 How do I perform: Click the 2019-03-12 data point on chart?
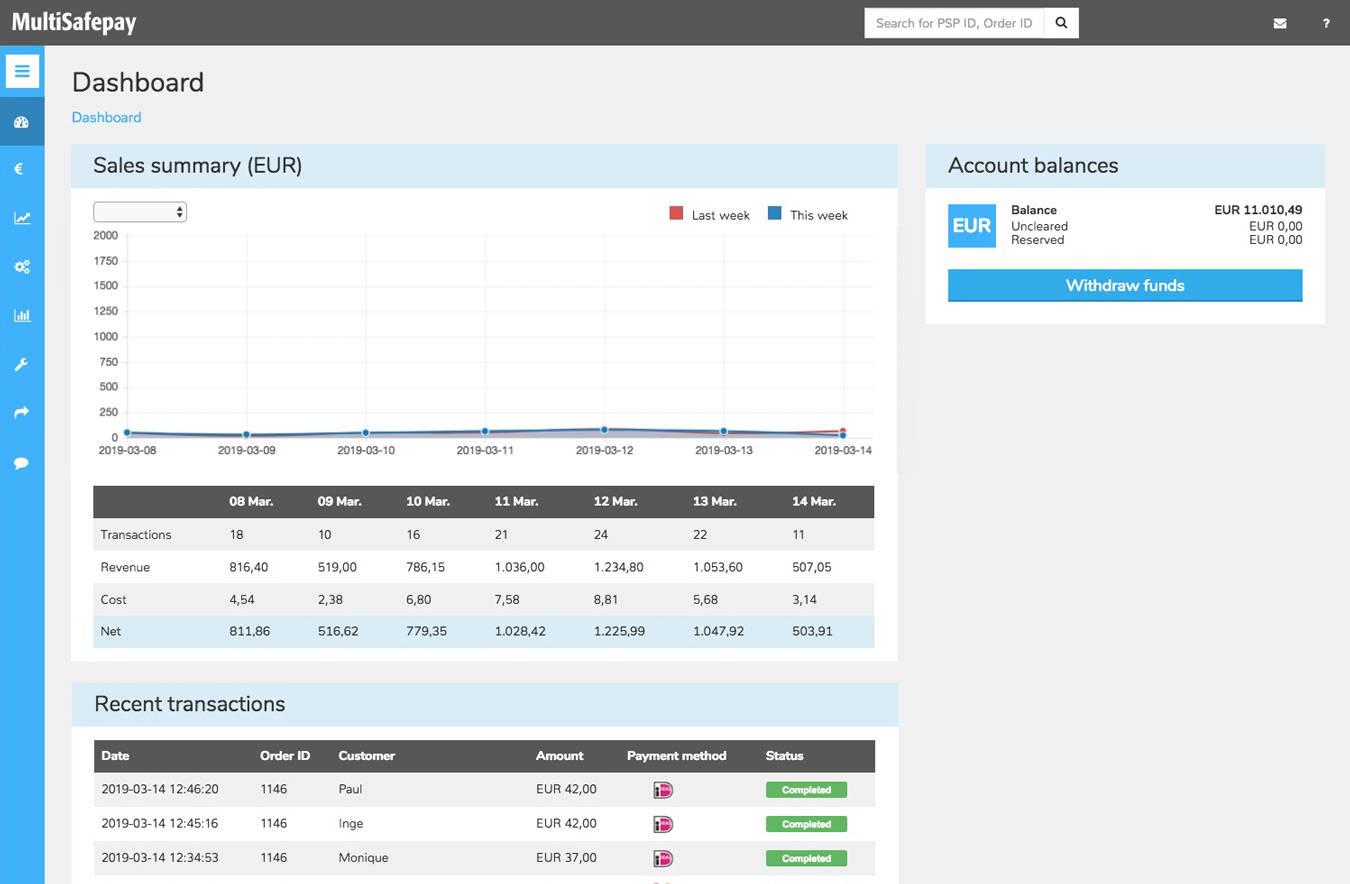tap(604, 430)
